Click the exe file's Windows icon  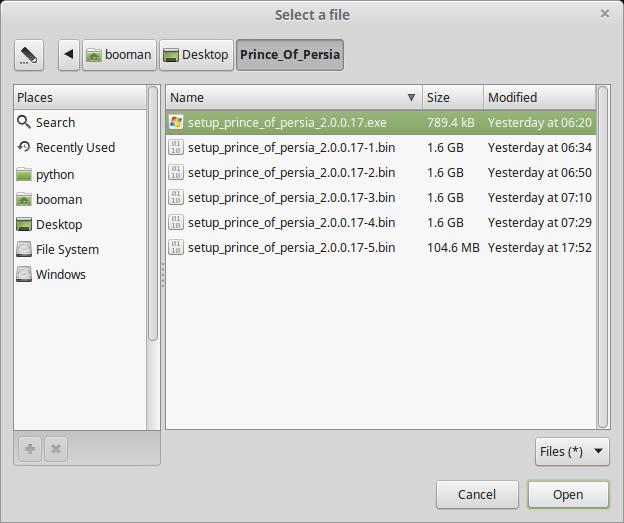[176, 122]
